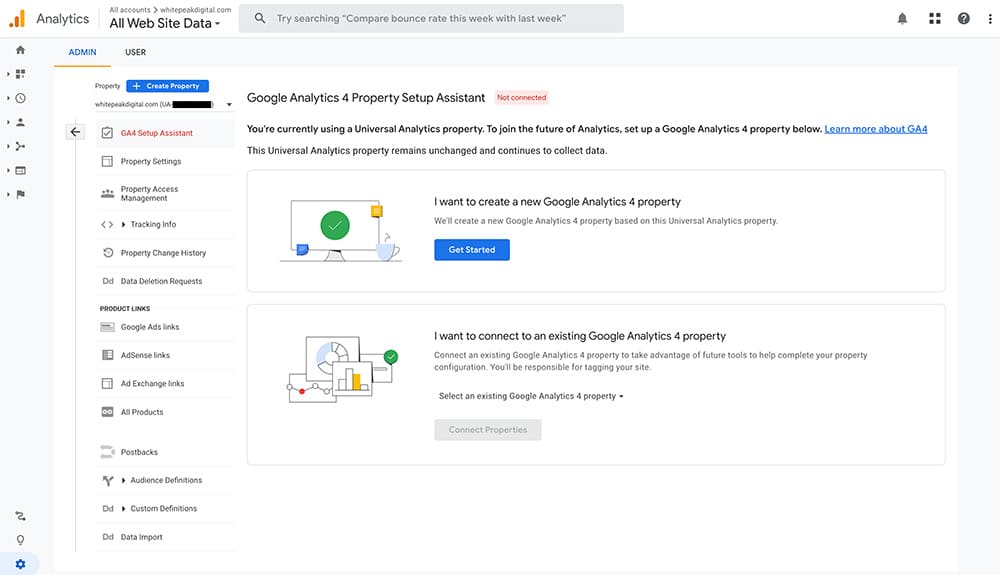Click the Analytics search field
This screenshot has height=575, width=1000.
coord(431,18)
